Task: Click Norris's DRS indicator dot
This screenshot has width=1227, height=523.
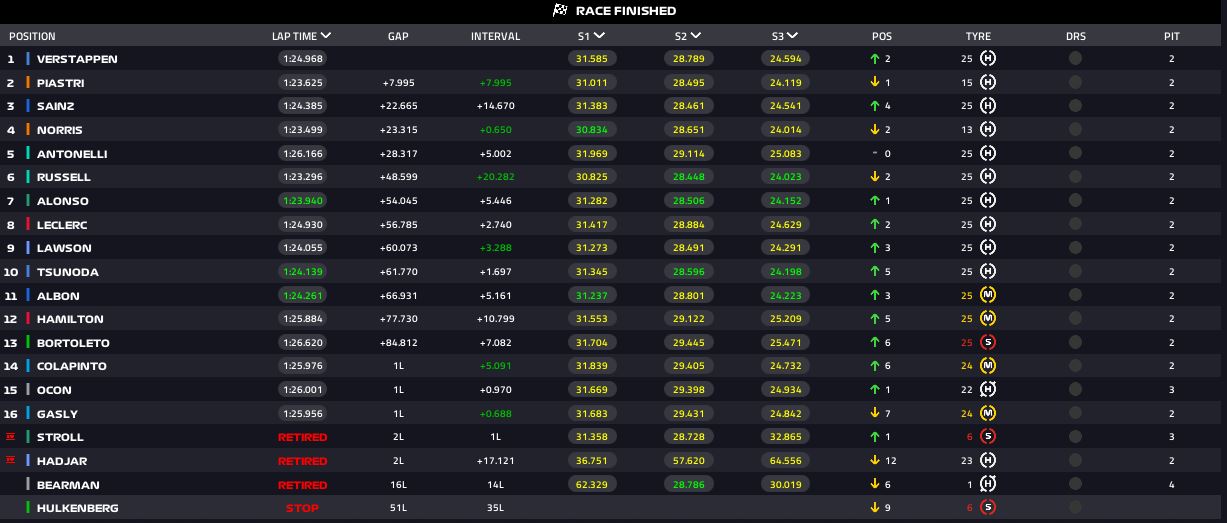Action: (1075, 130)
